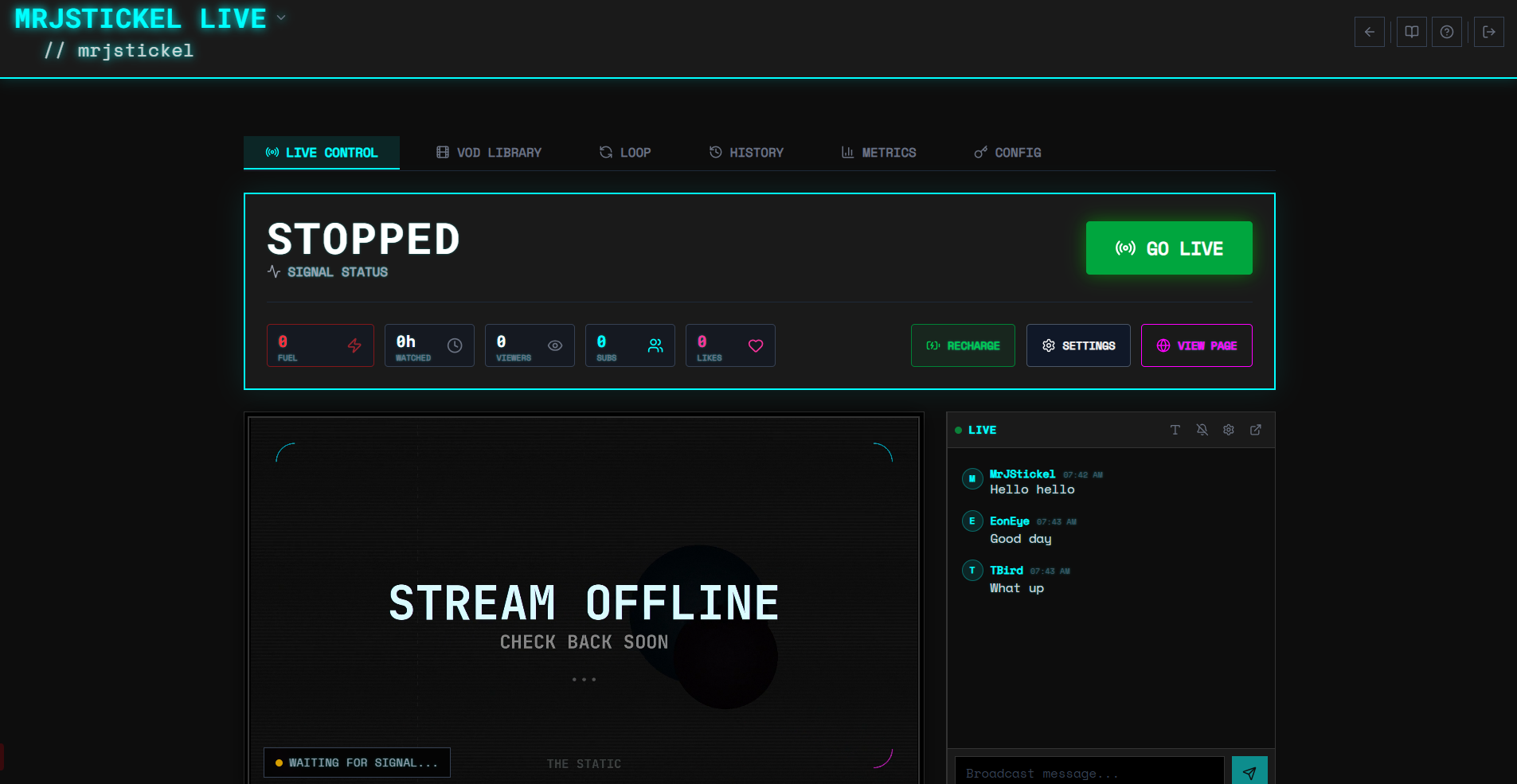Screen dimensions: 1517x784
Task: Open the stream Settings button
Action: coord(1078,345)
